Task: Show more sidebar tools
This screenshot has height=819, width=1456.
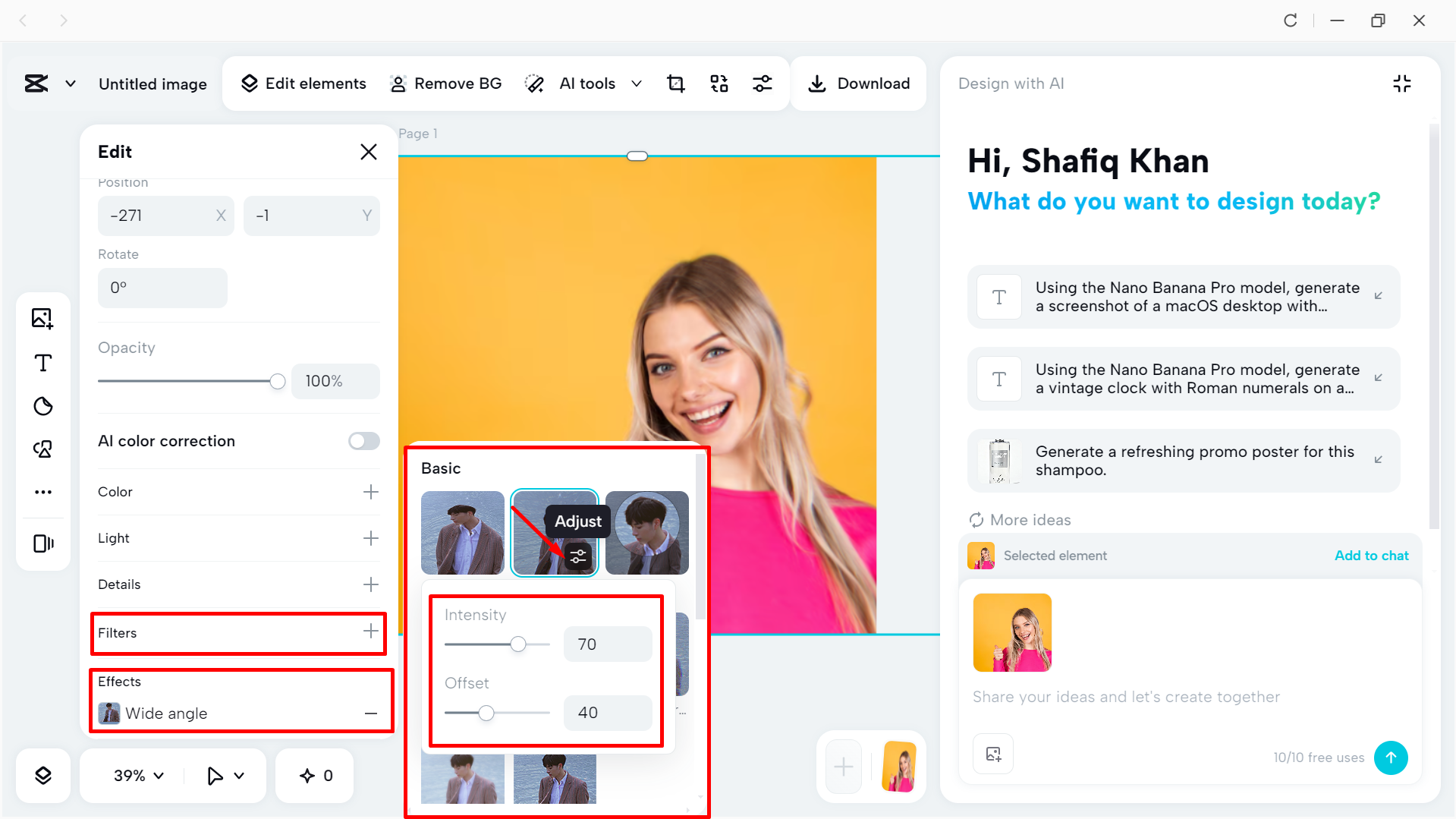Action: click(x=43, y=492)
